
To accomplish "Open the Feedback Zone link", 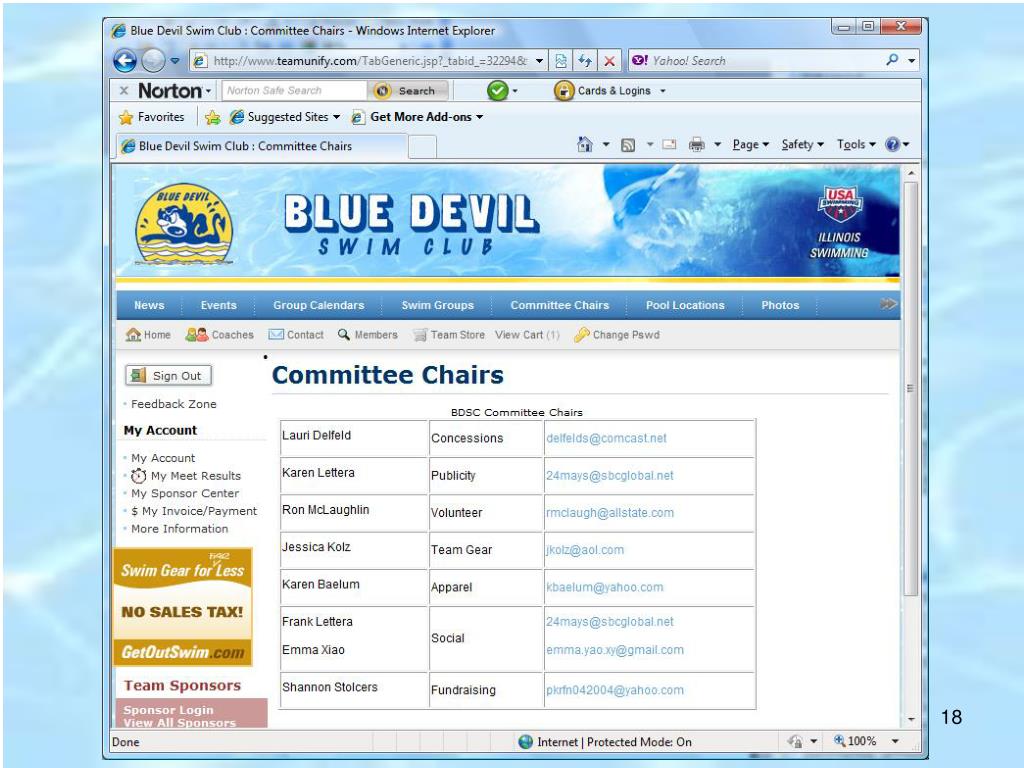I will pyautogui.click(x=174, y=404).
